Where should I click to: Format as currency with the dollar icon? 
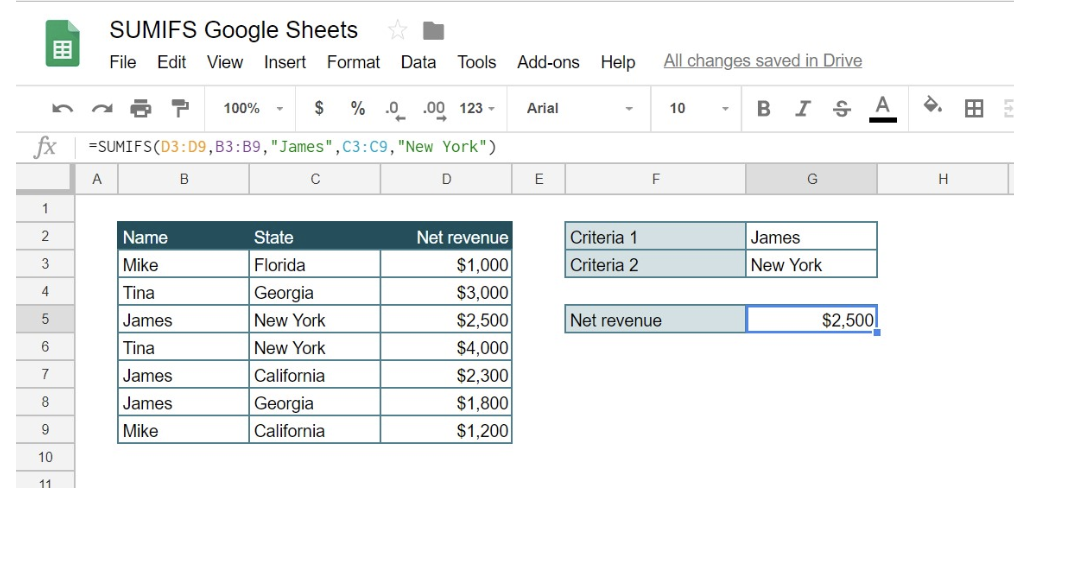coord(319,108)
